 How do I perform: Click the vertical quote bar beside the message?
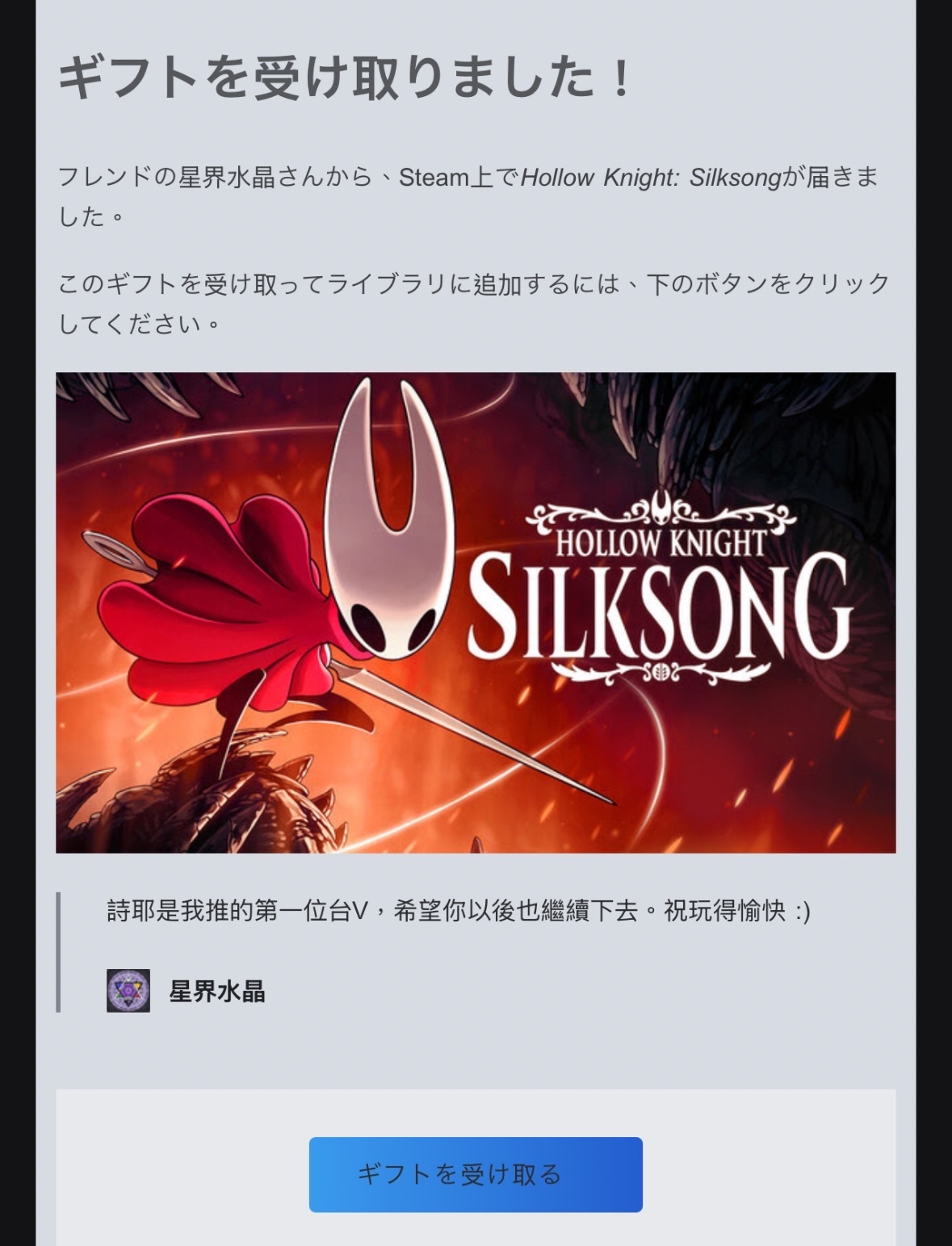point(58,952)
